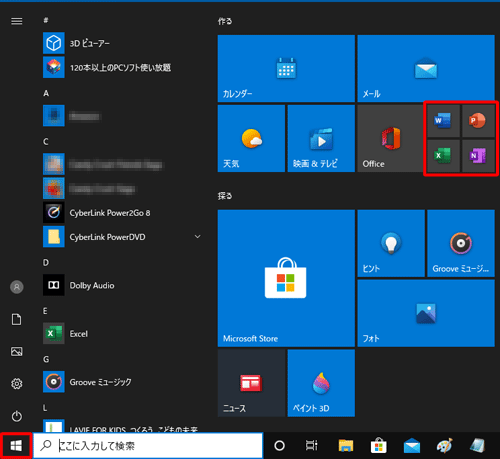
Task: Launch Groove ミュージック from the app list
Action: (x=123, y=382)
